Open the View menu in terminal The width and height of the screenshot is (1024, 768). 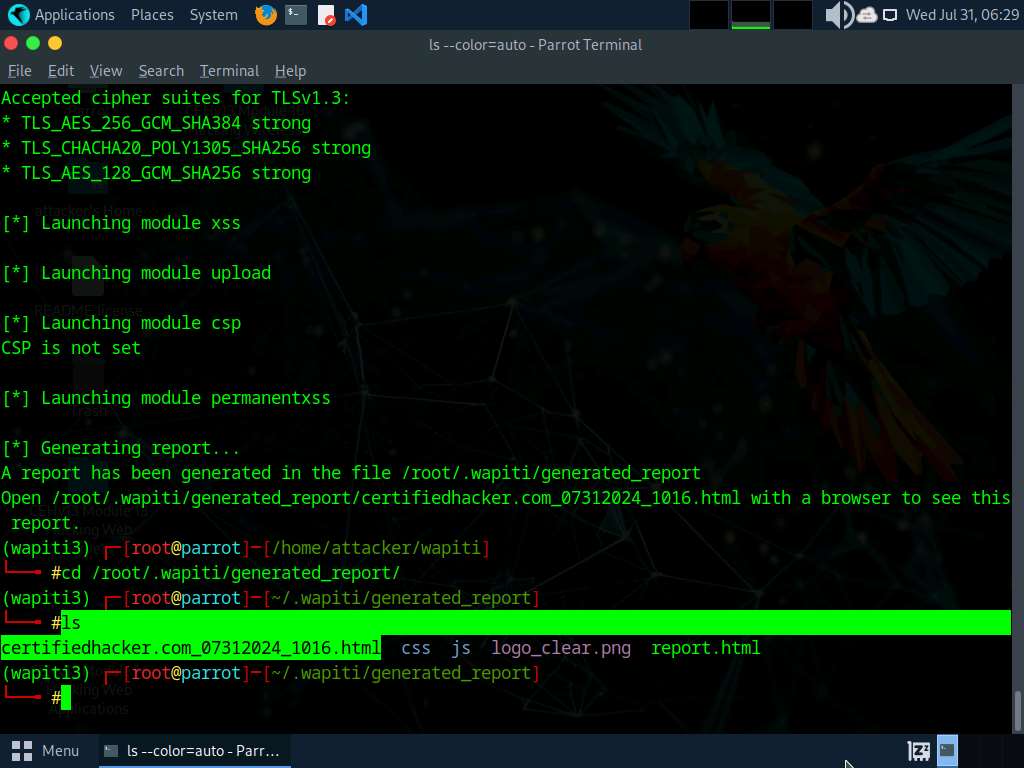tap(106, 71)
